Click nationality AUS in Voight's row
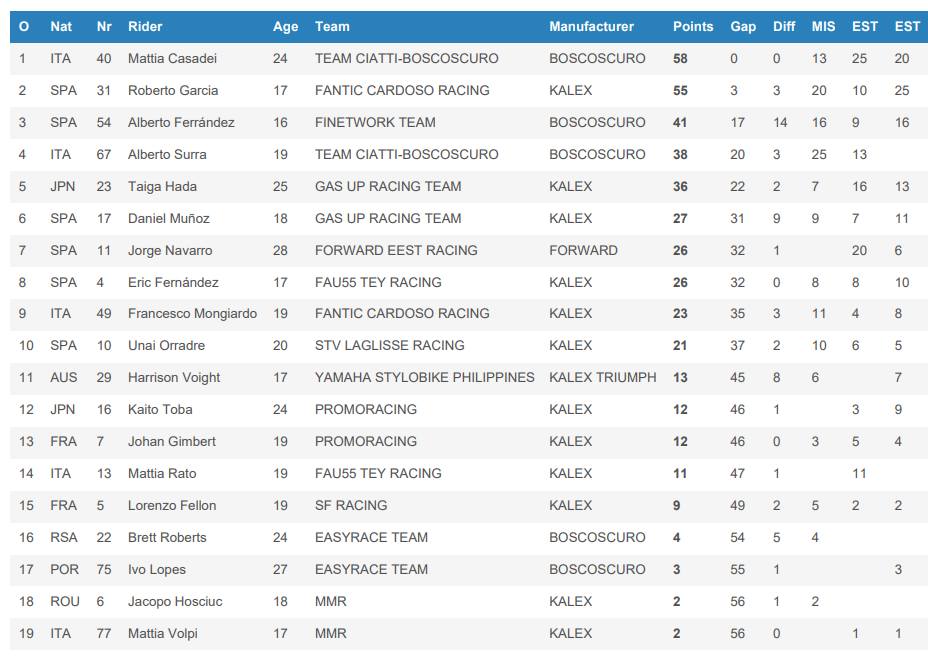Image resolution: width=928 pixels, height=657 pixels. click(63, 378)
